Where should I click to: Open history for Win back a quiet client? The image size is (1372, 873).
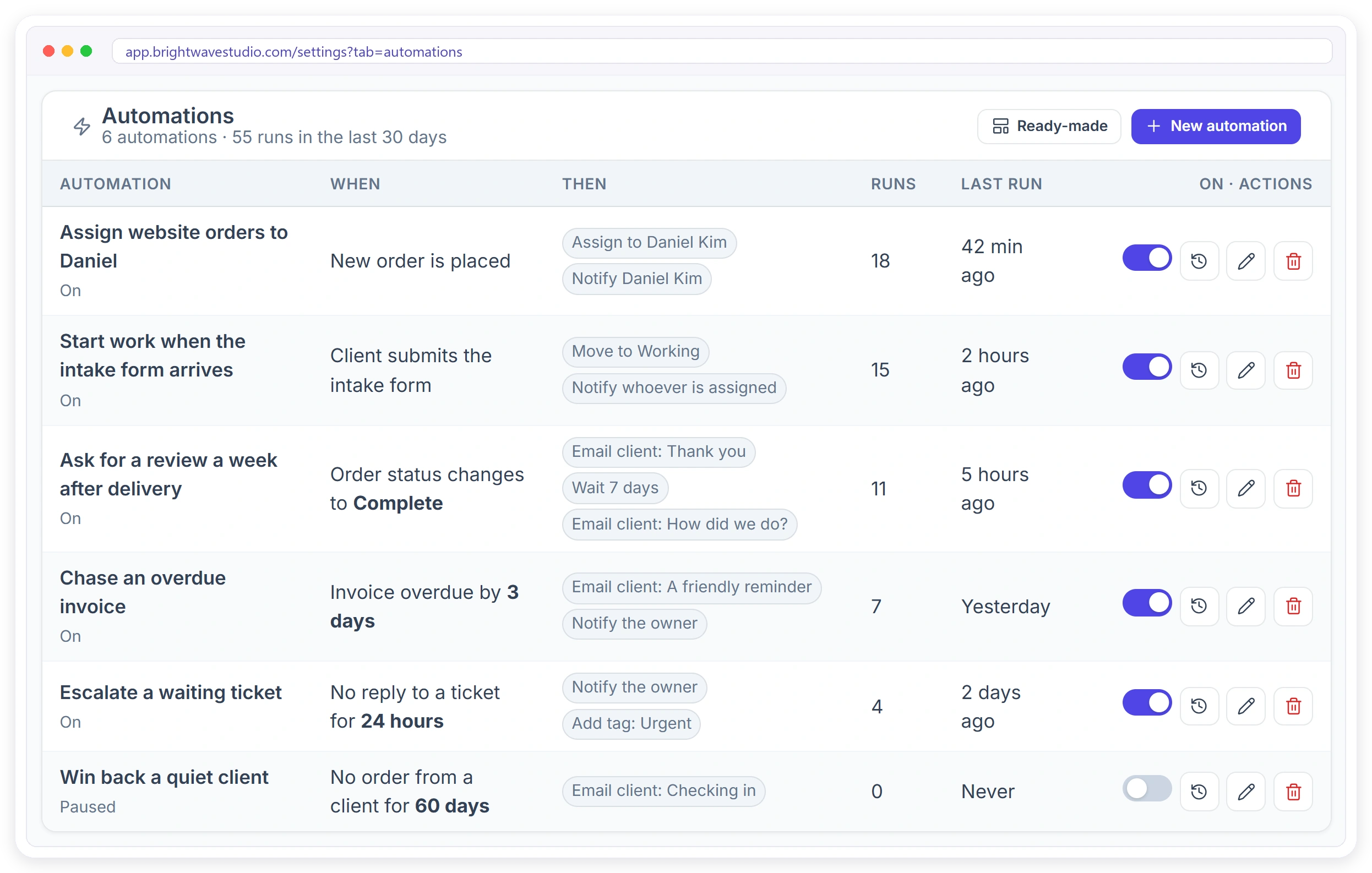tap(1199, 791)
